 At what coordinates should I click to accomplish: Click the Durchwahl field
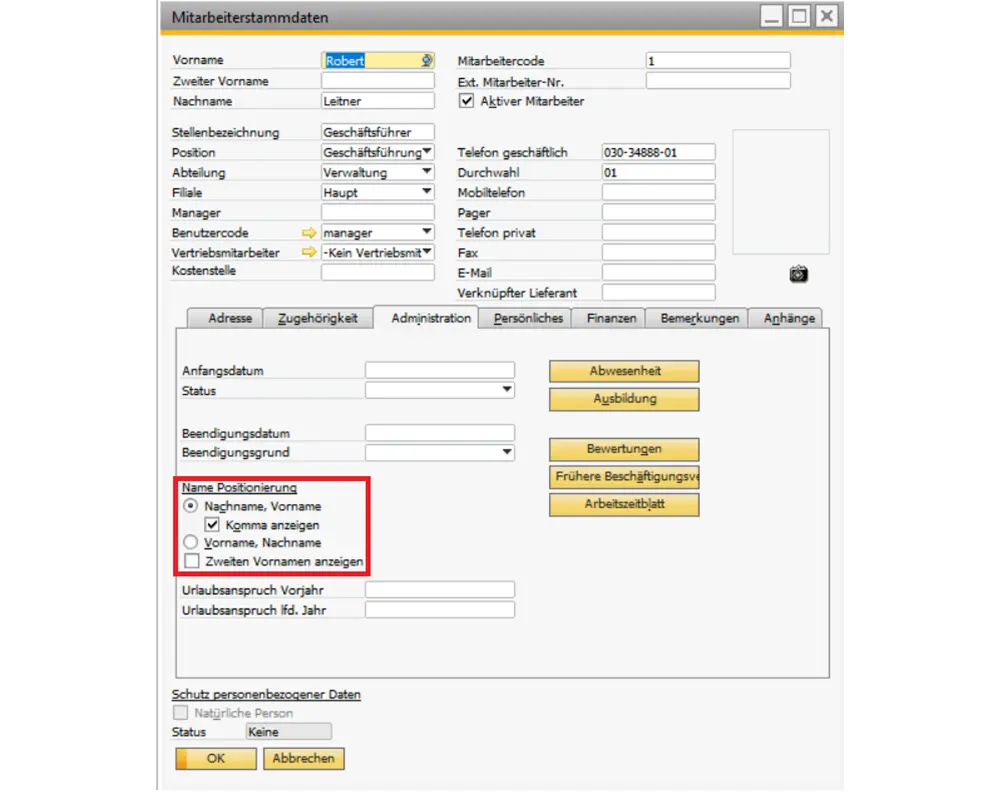659,172
